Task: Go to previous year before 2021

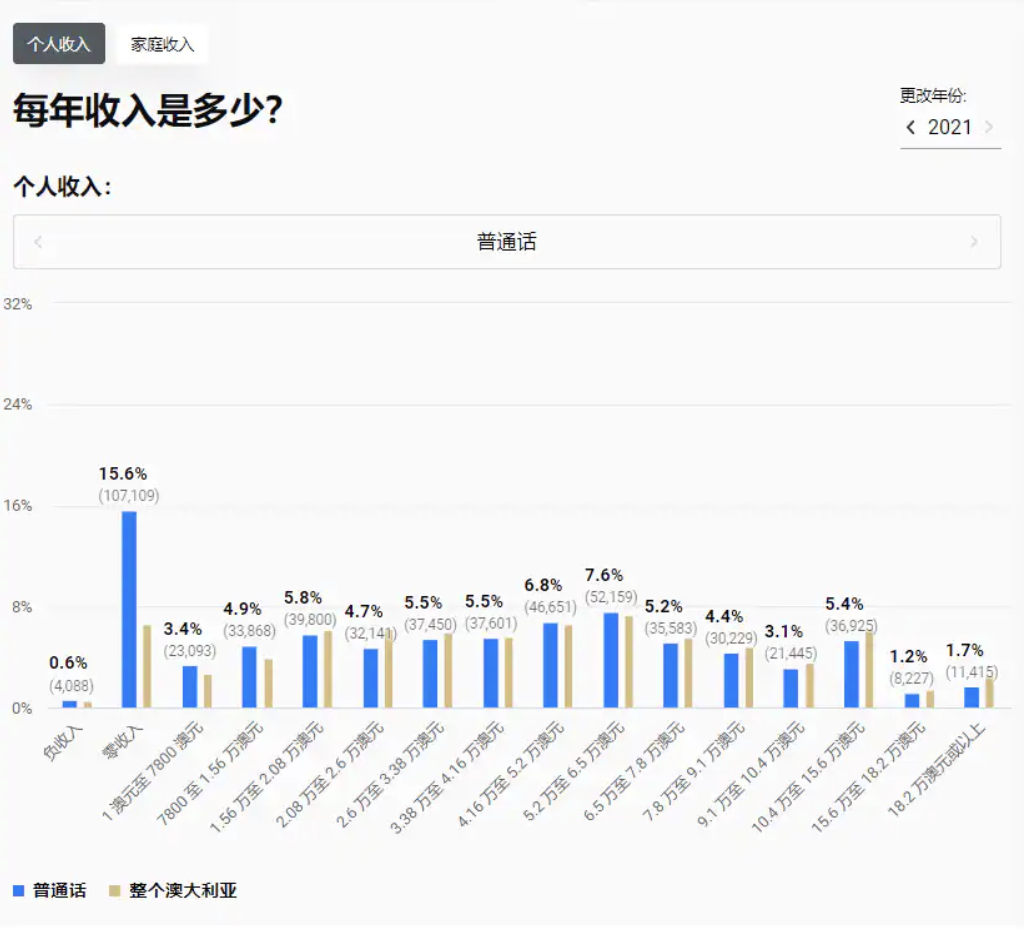Action: click(x=911, y=127)
